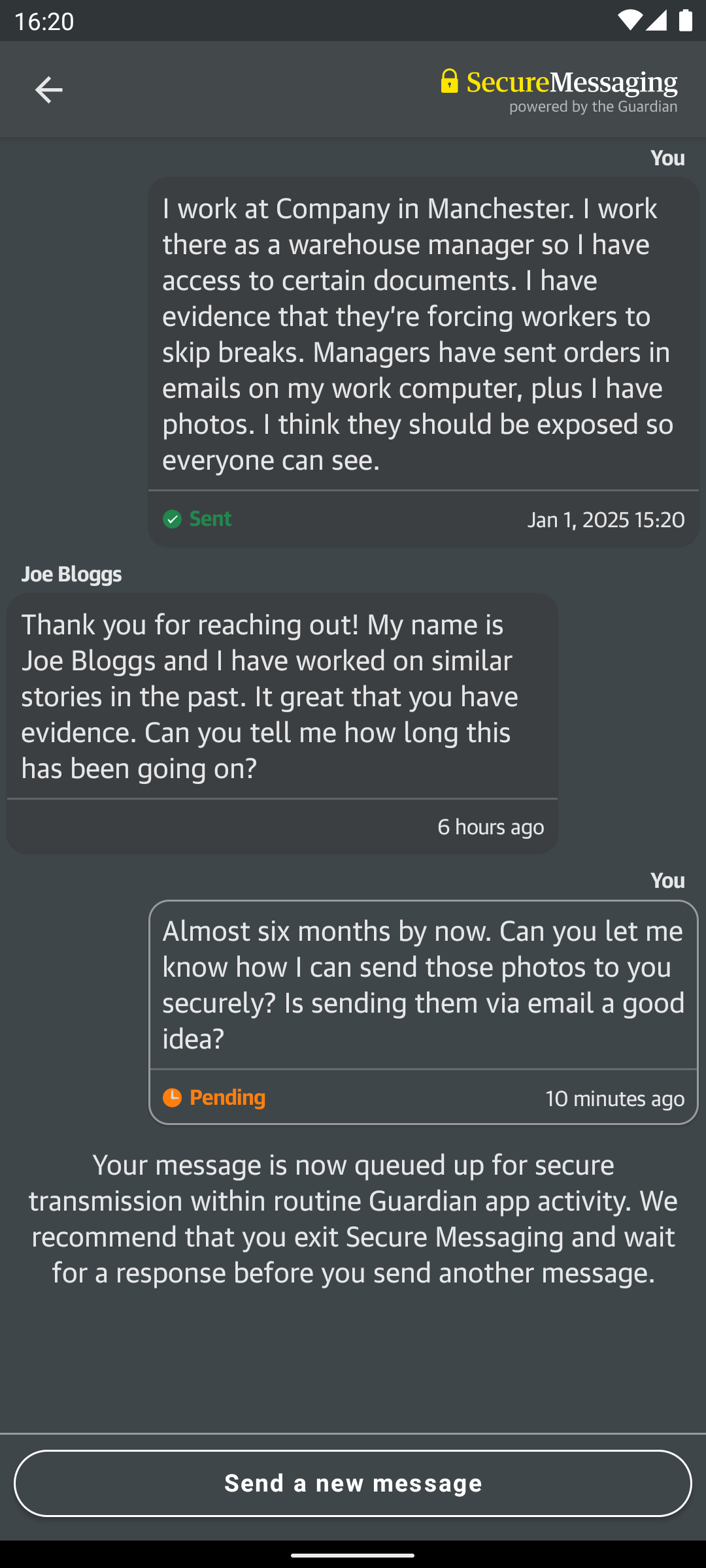Viewport: 706px width, 1568px height.
Task: Tap the green Sent status label
Action: 210,519
